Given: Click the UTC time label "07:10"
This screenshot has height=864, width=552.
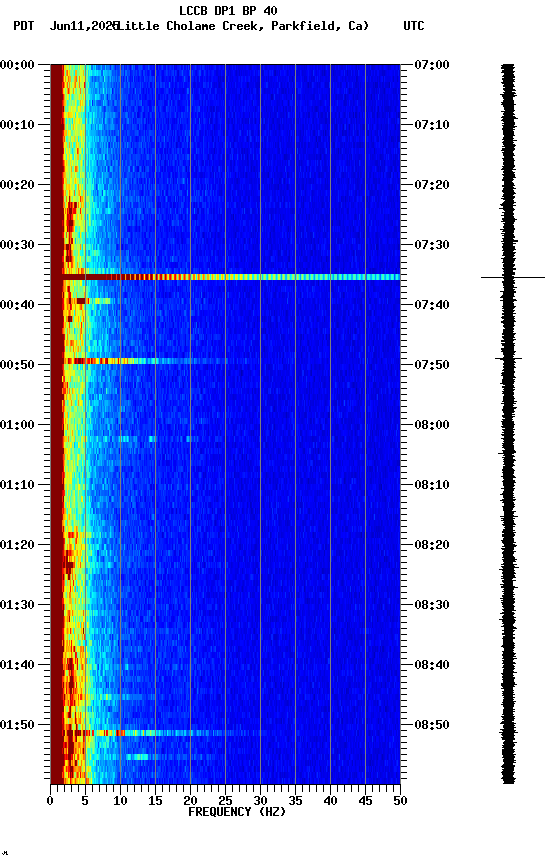Looking at the screenshot, I should (432, 125).
